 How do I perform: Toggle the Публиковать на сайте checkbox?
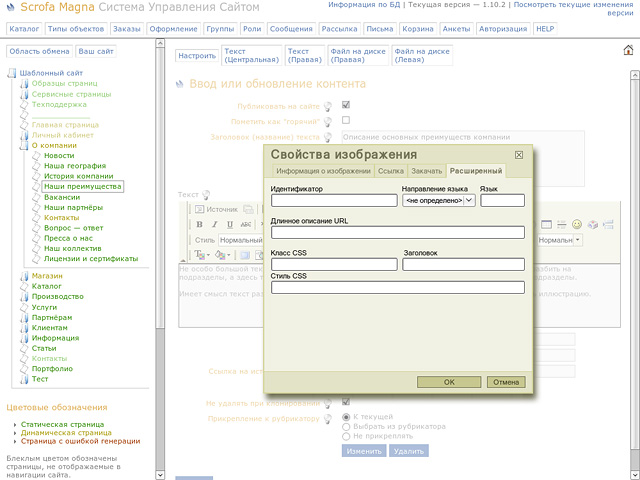coord(346,104)
